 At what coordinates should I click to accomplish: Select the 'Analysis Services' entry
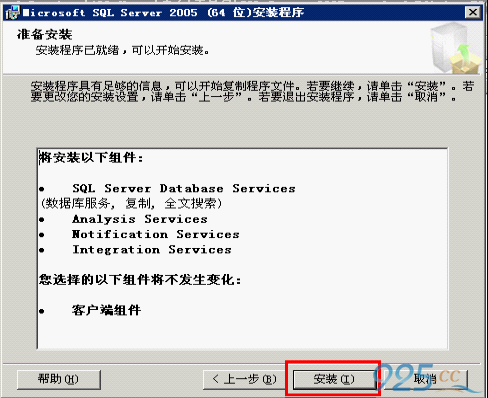point(140,219)
